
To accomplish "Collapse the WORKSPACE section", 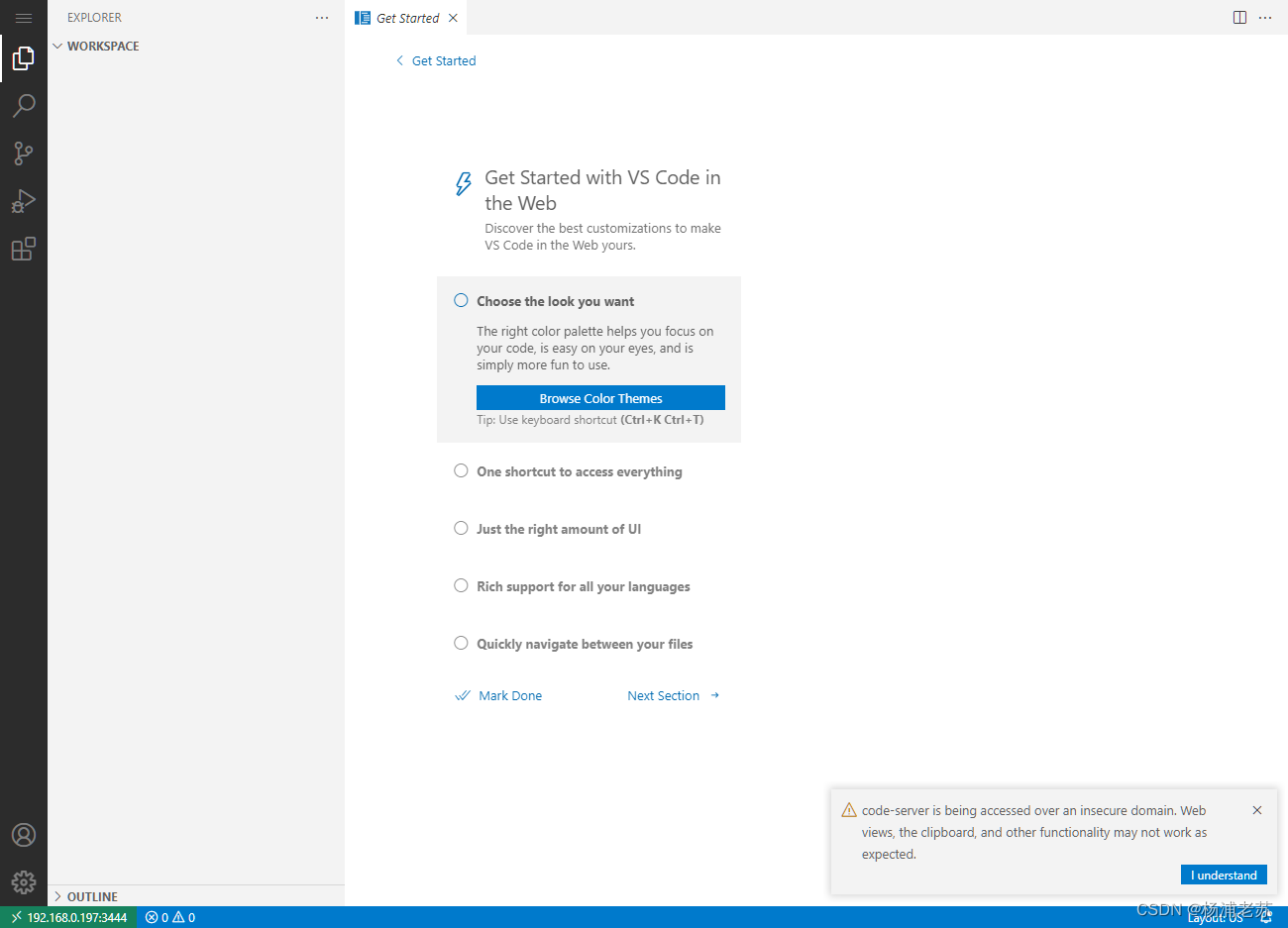I will point(196,46).
